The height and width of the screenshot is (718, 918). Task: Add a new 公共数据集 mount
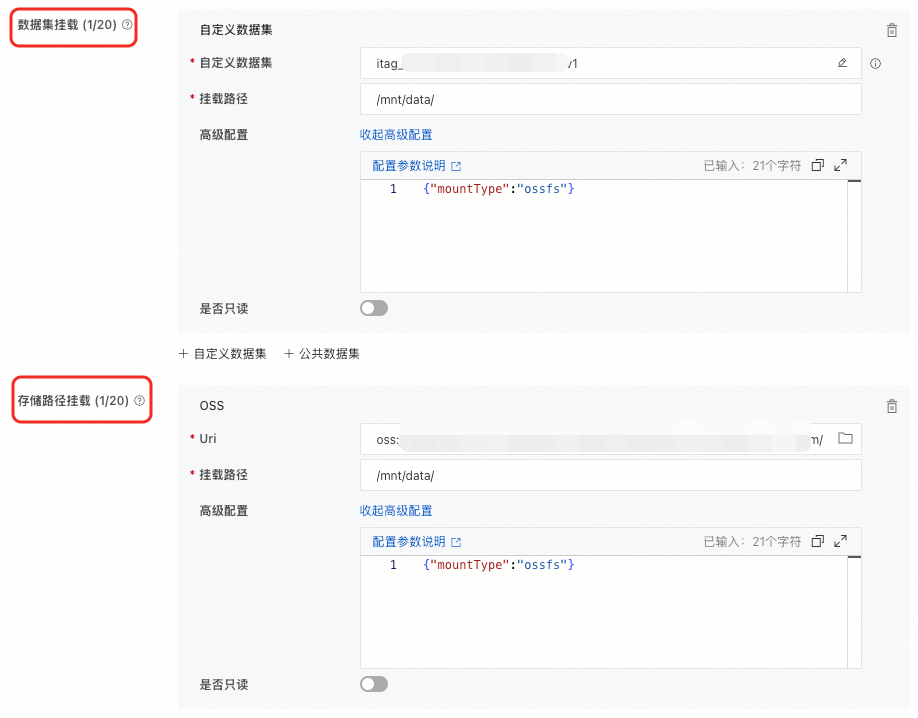pos(322,354)
